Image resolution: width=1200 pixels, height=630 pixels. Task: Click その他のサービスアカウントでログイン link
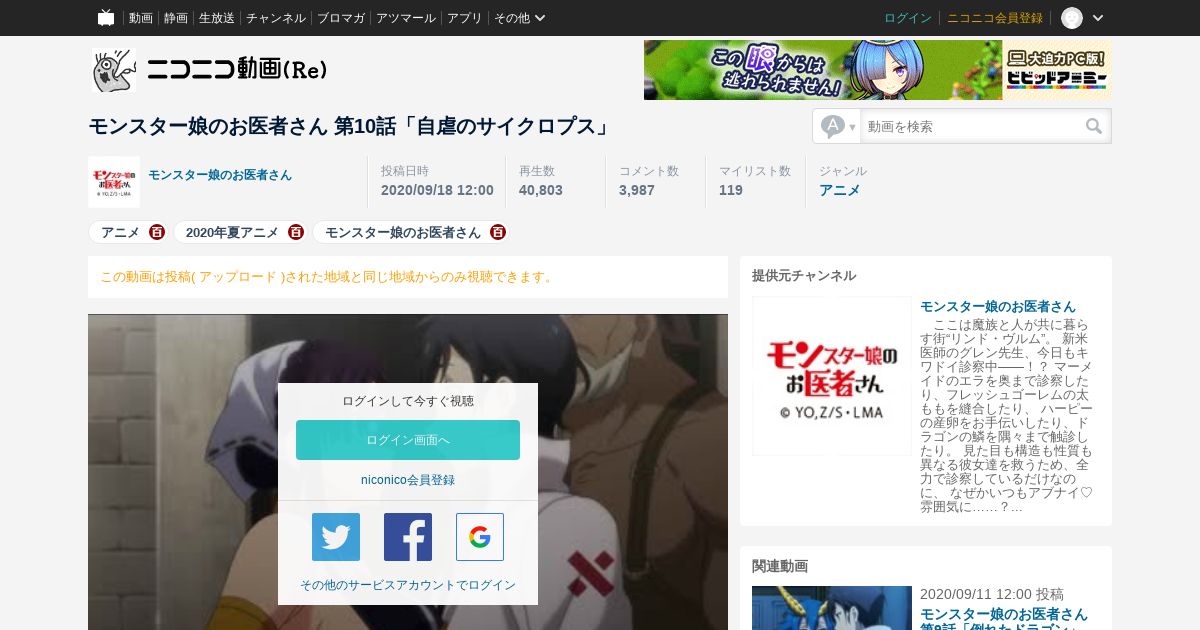tap(408, 585)
